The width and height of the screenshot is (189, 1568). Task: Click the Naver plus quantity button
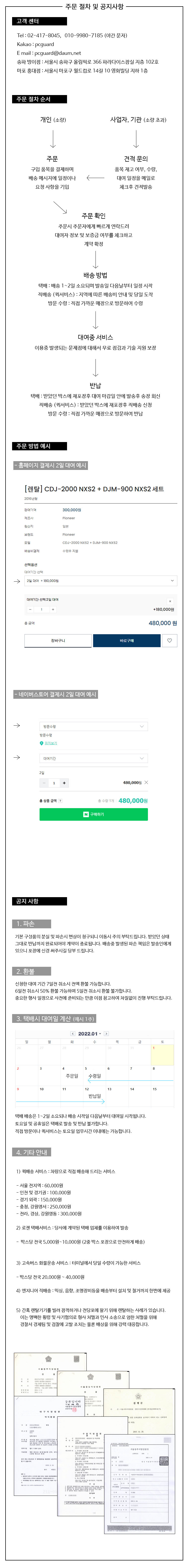(x=64, y=783)
